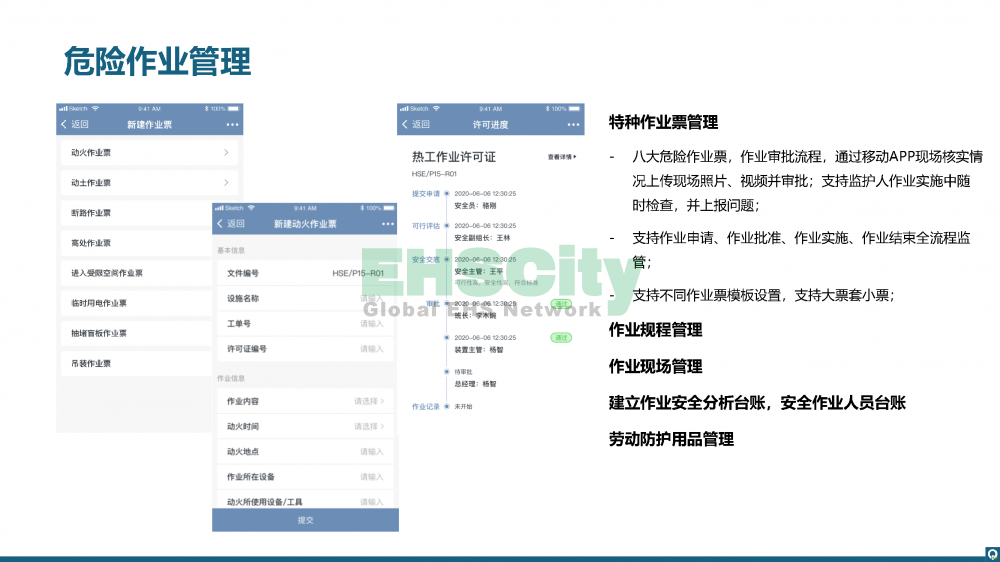Click the 查看详情 link

[x=561, y=157]
